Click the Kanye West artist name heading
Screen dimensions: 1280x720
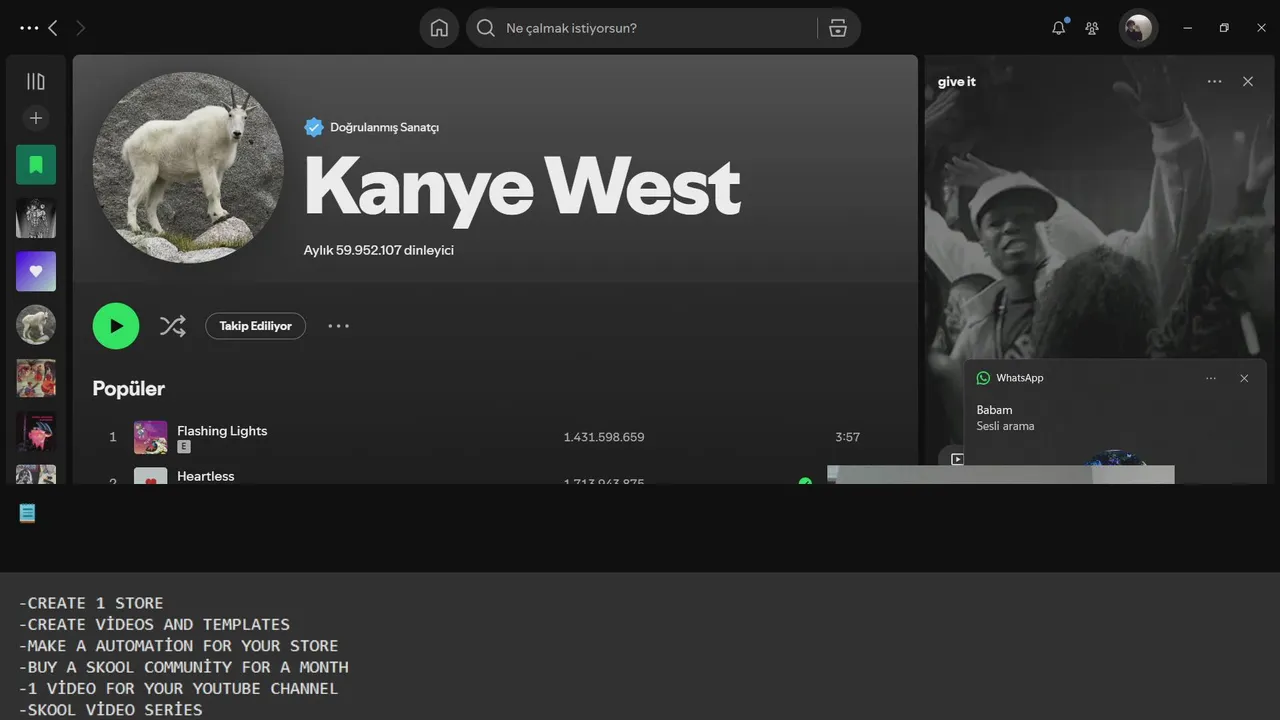(522, 188)
